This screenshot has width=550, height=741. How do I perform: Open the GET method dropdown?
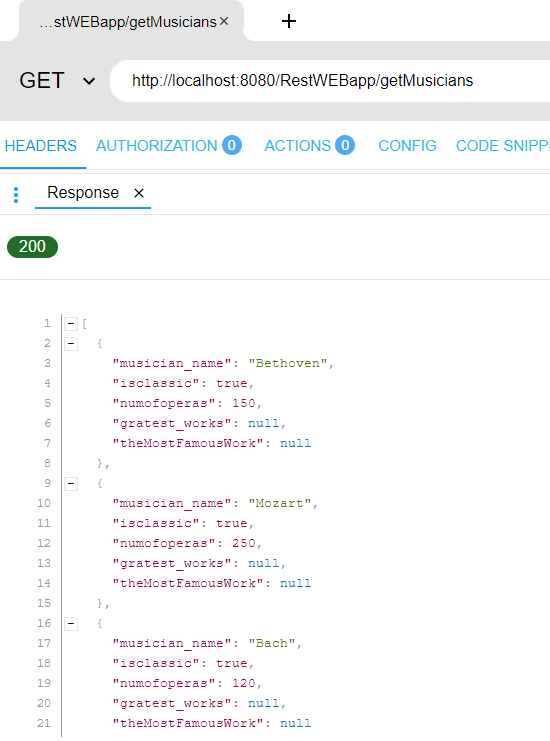57,81
